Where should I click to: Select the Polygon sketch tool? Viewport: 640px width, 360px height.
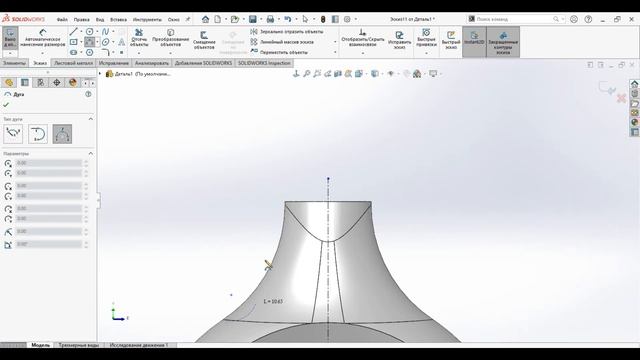[x=89, y=52]
